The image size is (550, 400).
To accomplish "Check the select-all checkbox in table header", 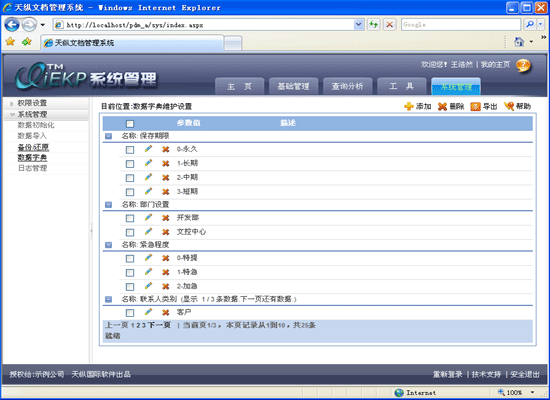I will 130,124.
